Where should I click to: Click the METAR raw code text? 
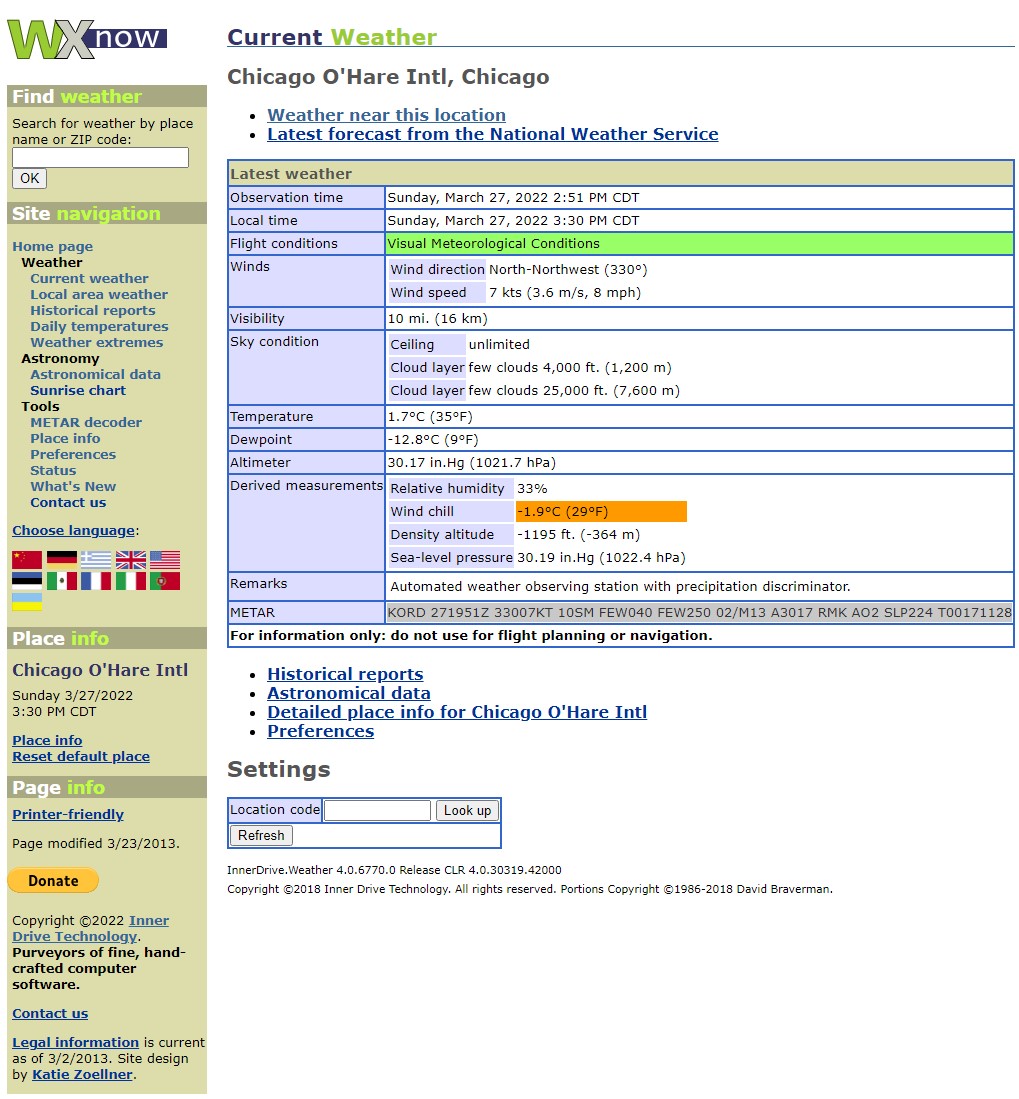[x=699, y=613]
